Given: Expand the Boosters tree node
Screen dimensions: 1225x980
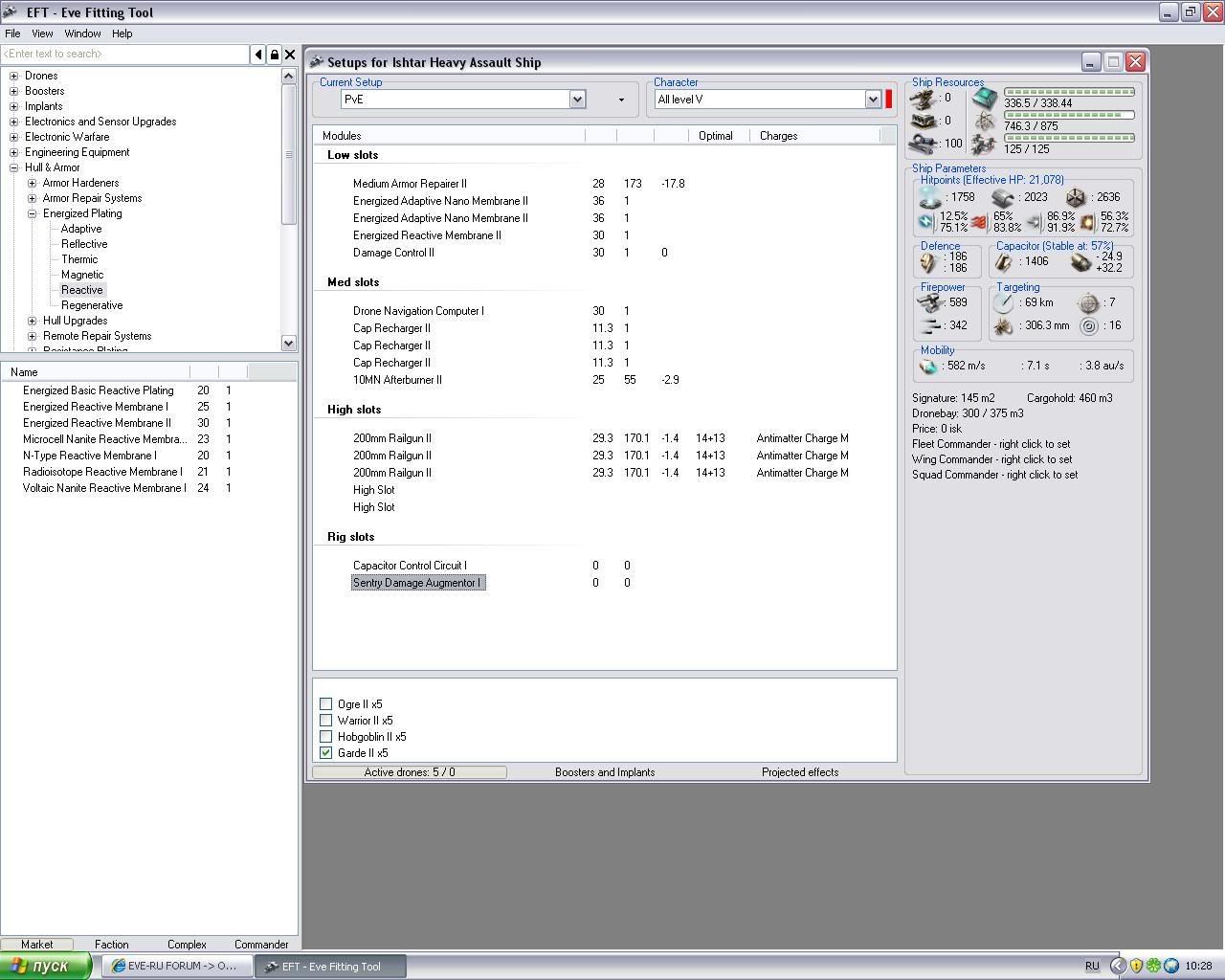Looking at the screenshot, I should 13,91.
